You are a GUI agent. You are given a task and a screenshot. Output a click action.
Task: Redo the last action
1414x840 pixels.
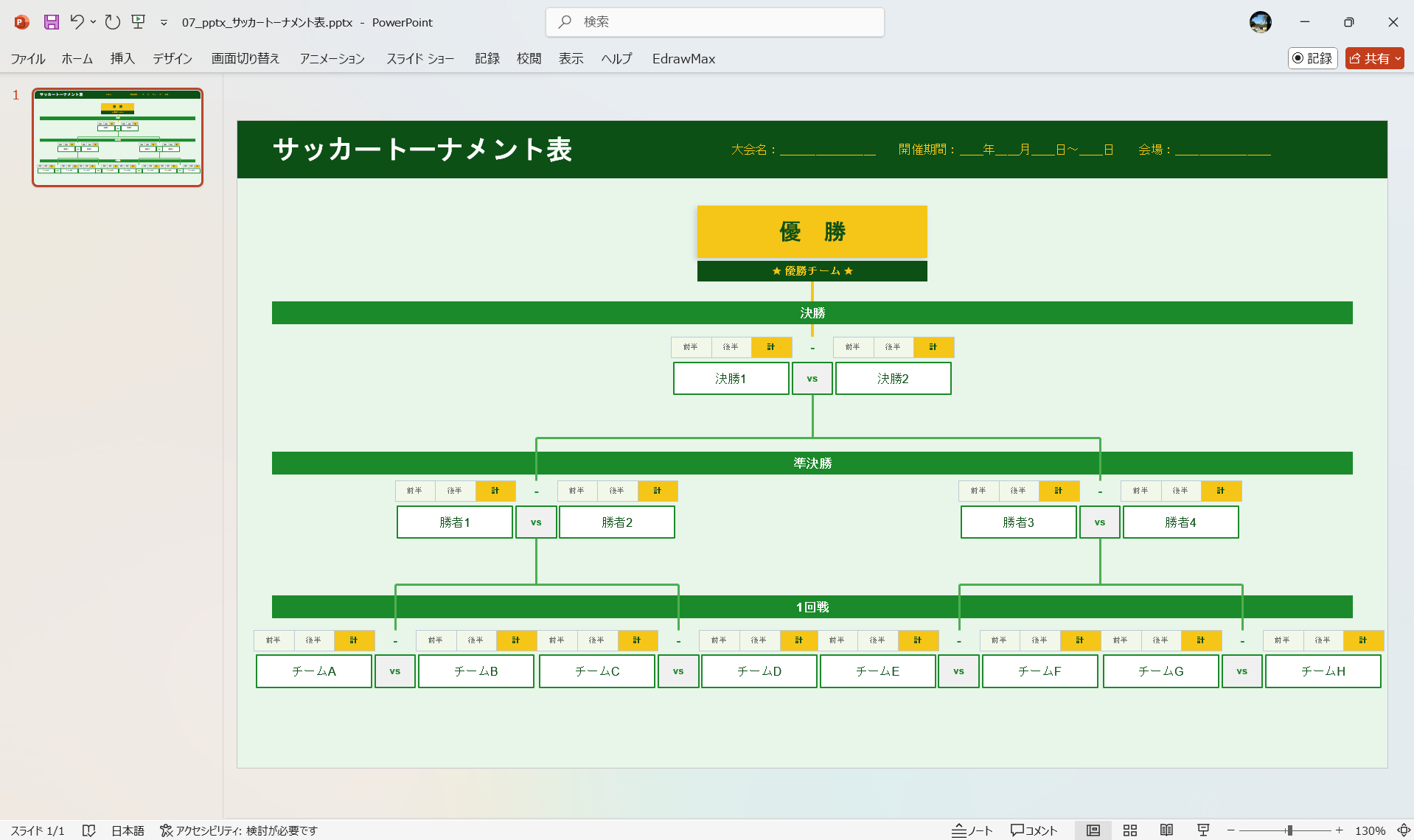click(111, 22)
